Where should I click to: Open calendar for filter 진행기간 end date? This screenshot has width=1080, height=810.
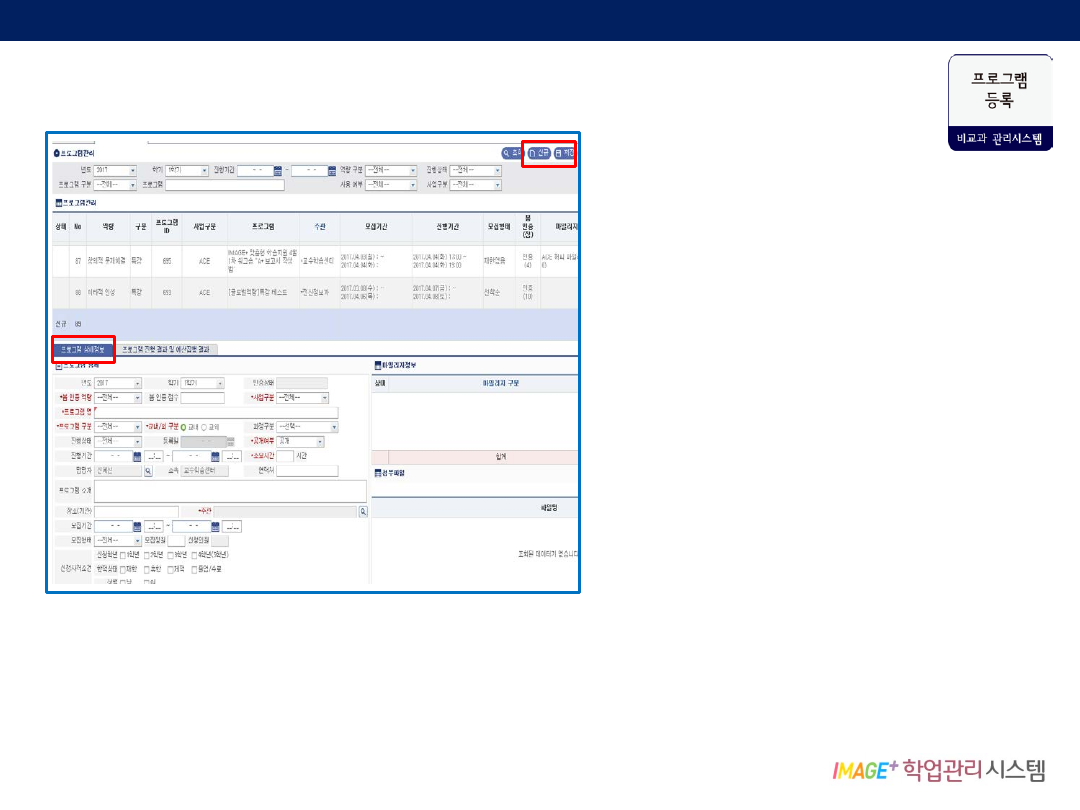coord(332,171)
